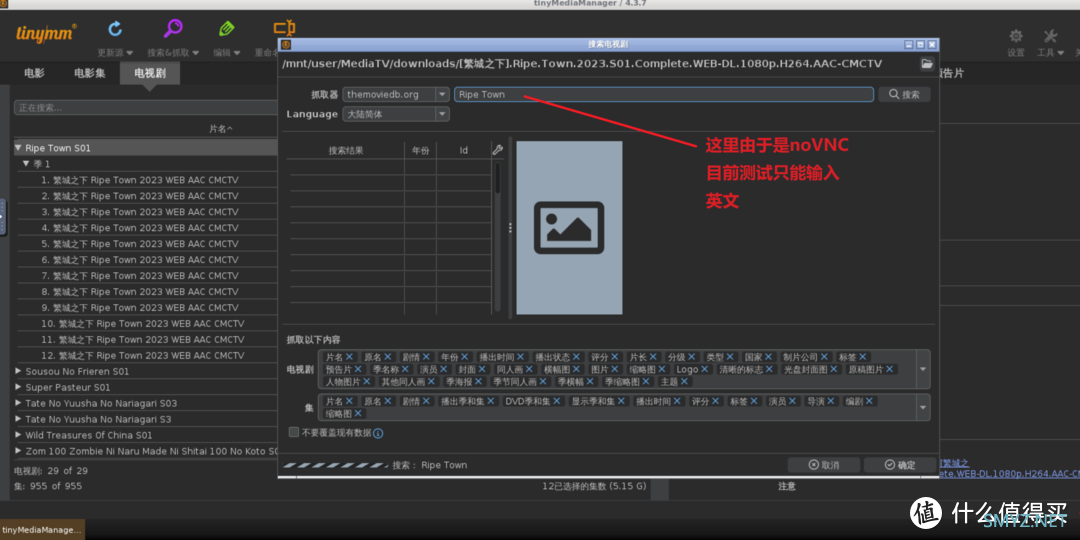Click the 搜索 search button
Viewport: 1080px width, 540px height.
[x=904, y=94]
